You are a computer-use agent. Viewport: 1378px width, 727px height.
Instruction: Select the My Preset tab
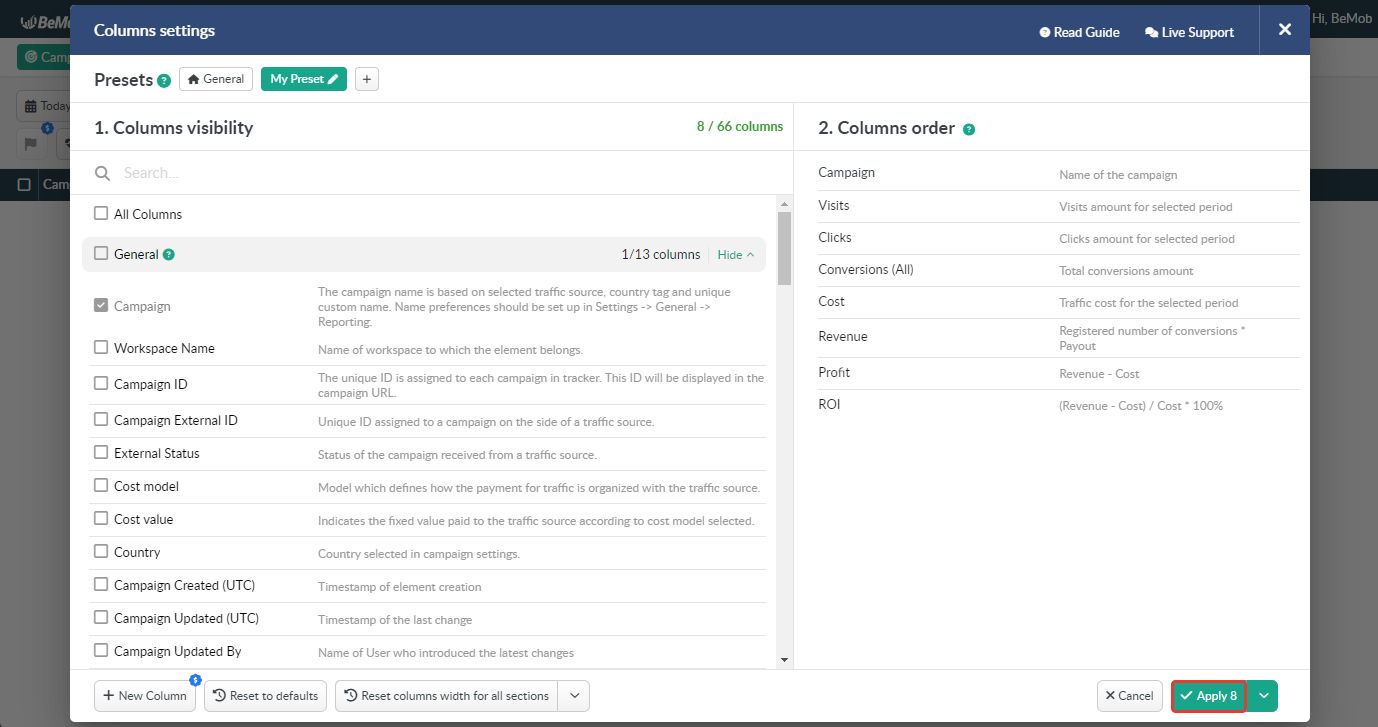point(303,79)
